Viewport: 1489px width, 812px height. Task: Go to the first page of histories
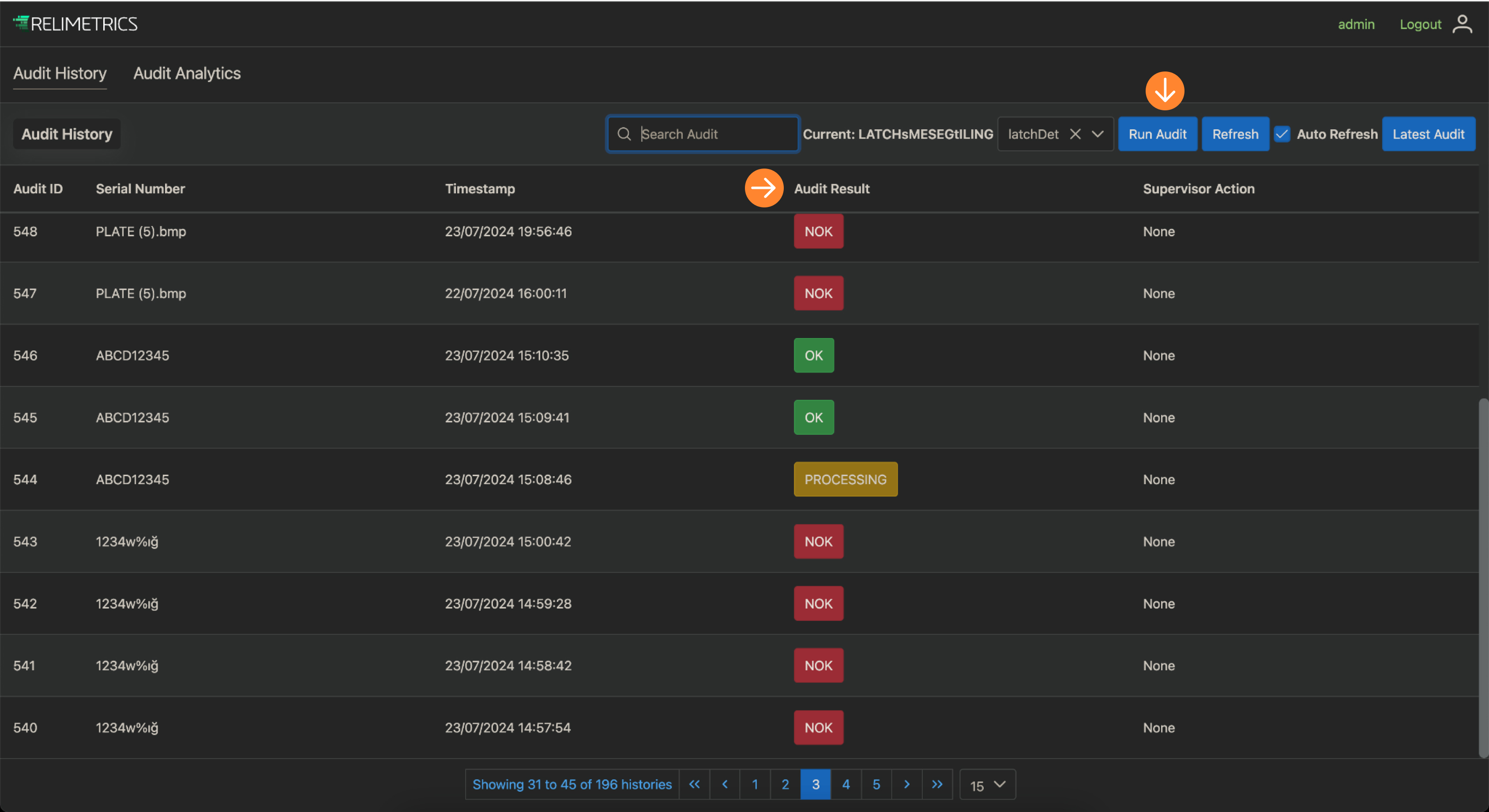pos(694,784)
